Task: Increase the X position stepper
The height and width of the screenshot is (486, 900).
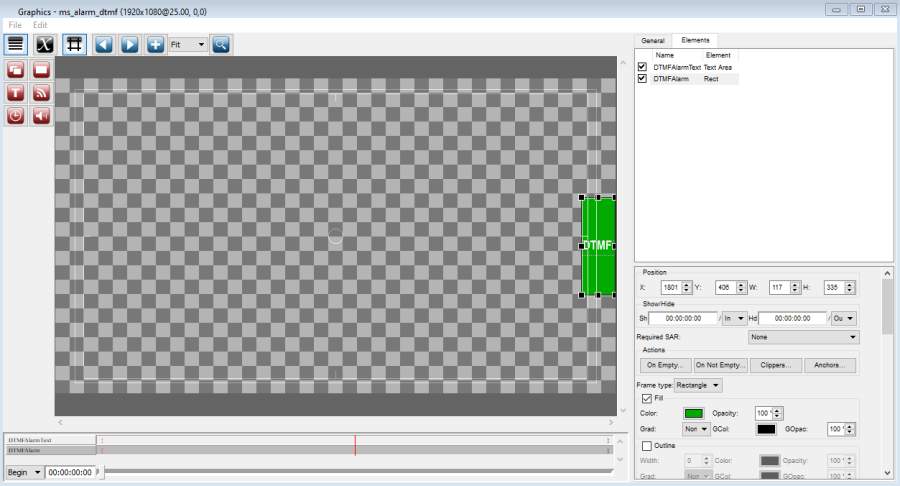Action: coord(686,284)
